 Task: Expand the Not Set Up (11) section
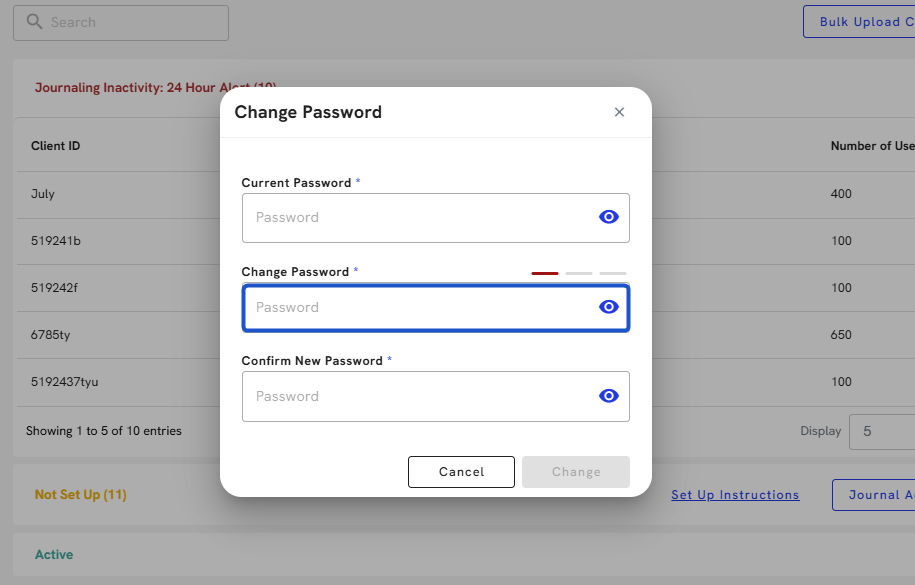(x=80, y=495)
